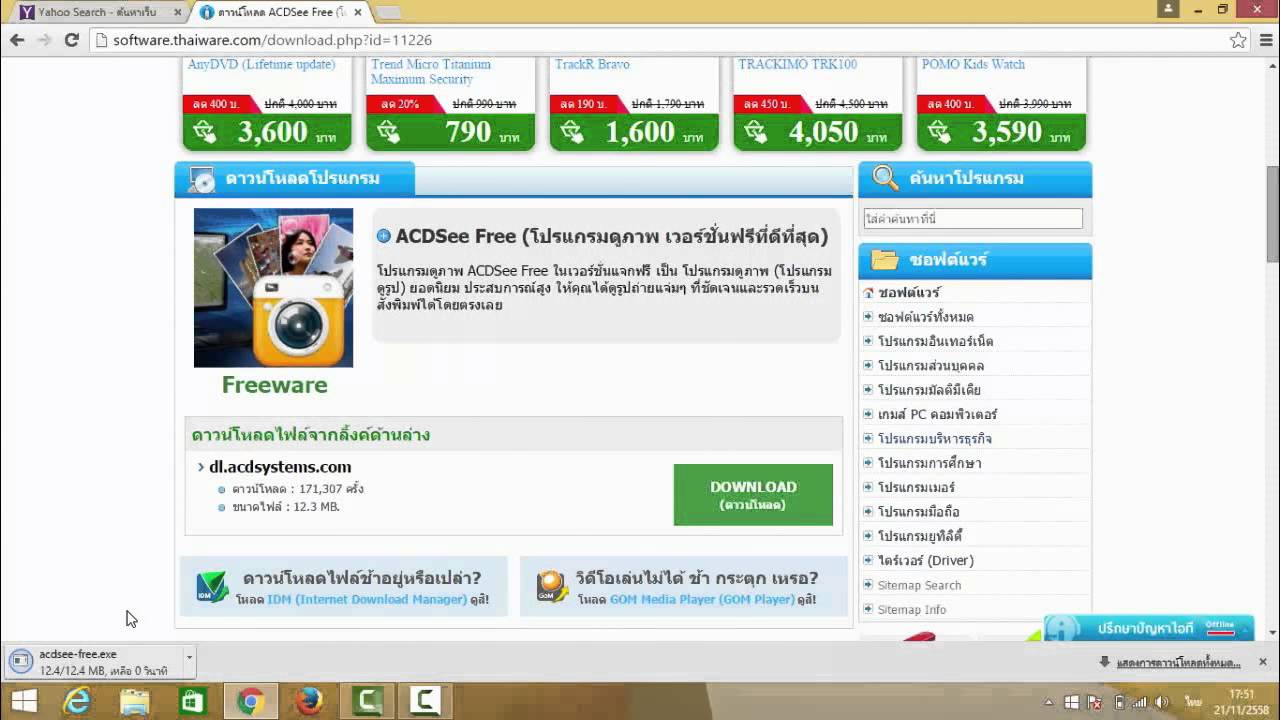Open the โปรแกรมมือถือ category link
Viewport: 1280px width, 720px height.
point(918,512)
